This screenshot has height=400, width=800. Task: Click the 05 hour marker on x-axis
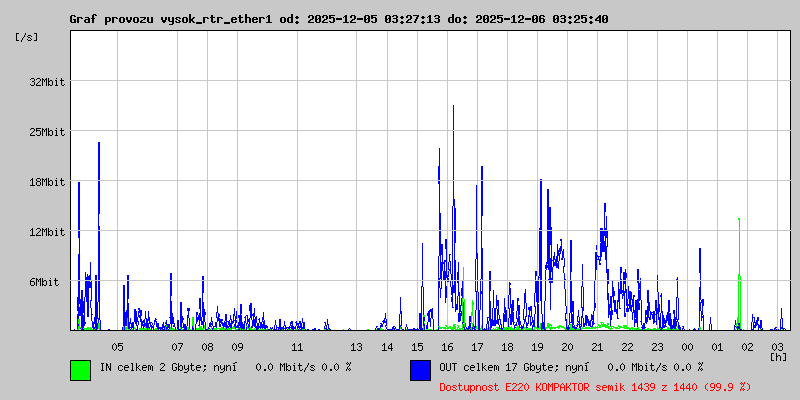117,347
